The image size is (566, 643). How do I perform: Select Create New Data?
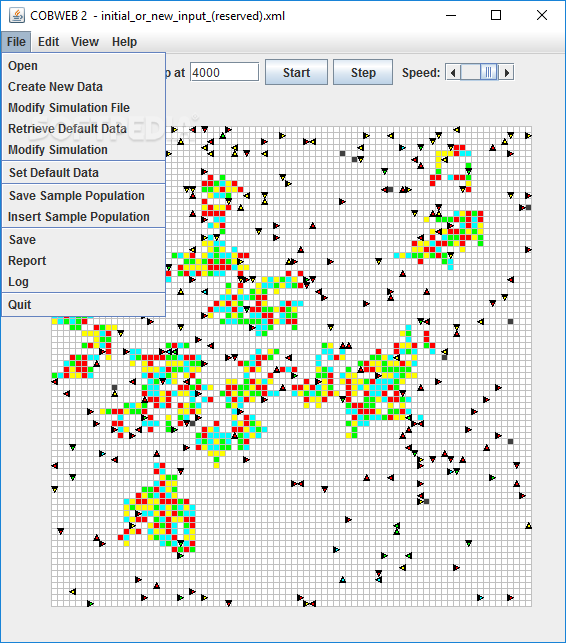coord(84,87)
